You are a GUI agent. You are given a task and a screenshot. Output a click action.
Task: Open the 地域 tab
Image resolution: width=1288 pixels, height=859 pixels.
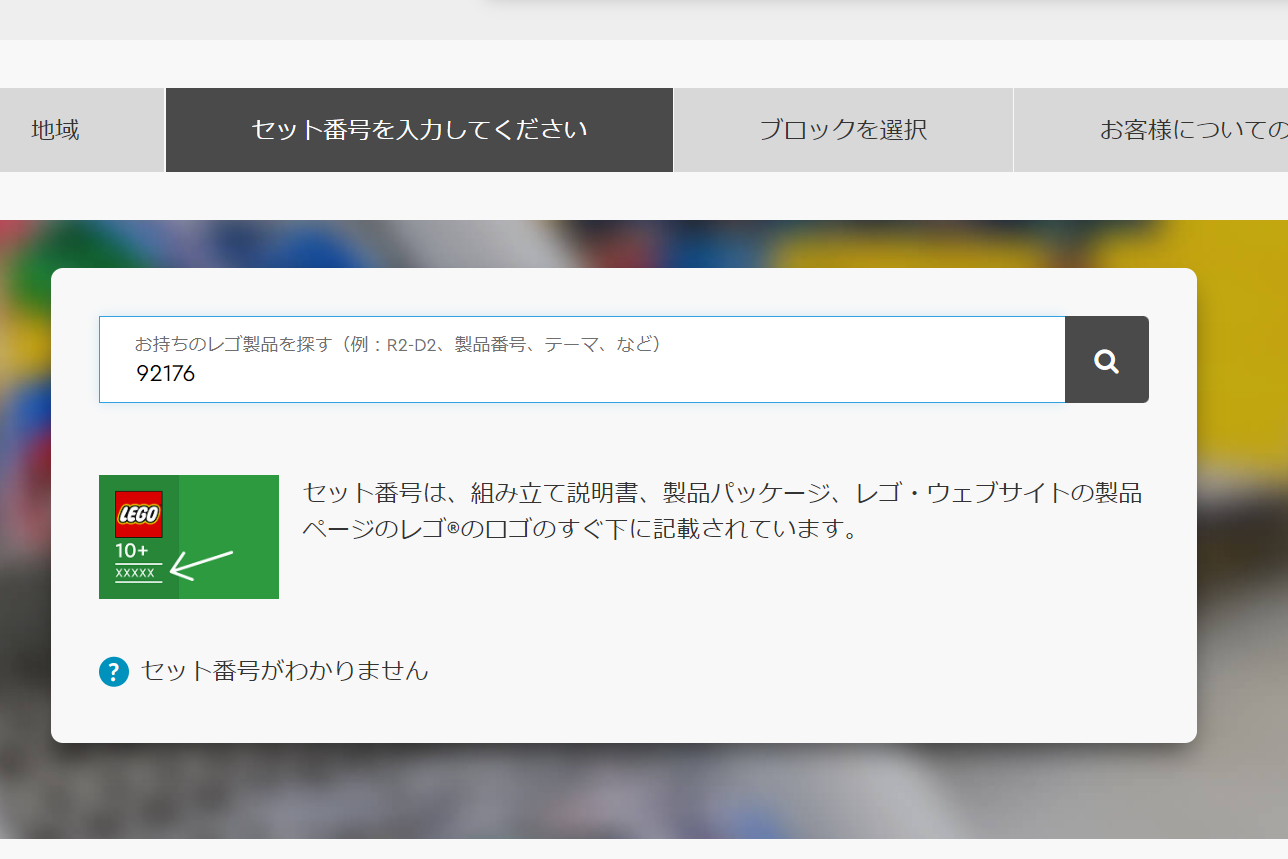[x=56, y=130]
